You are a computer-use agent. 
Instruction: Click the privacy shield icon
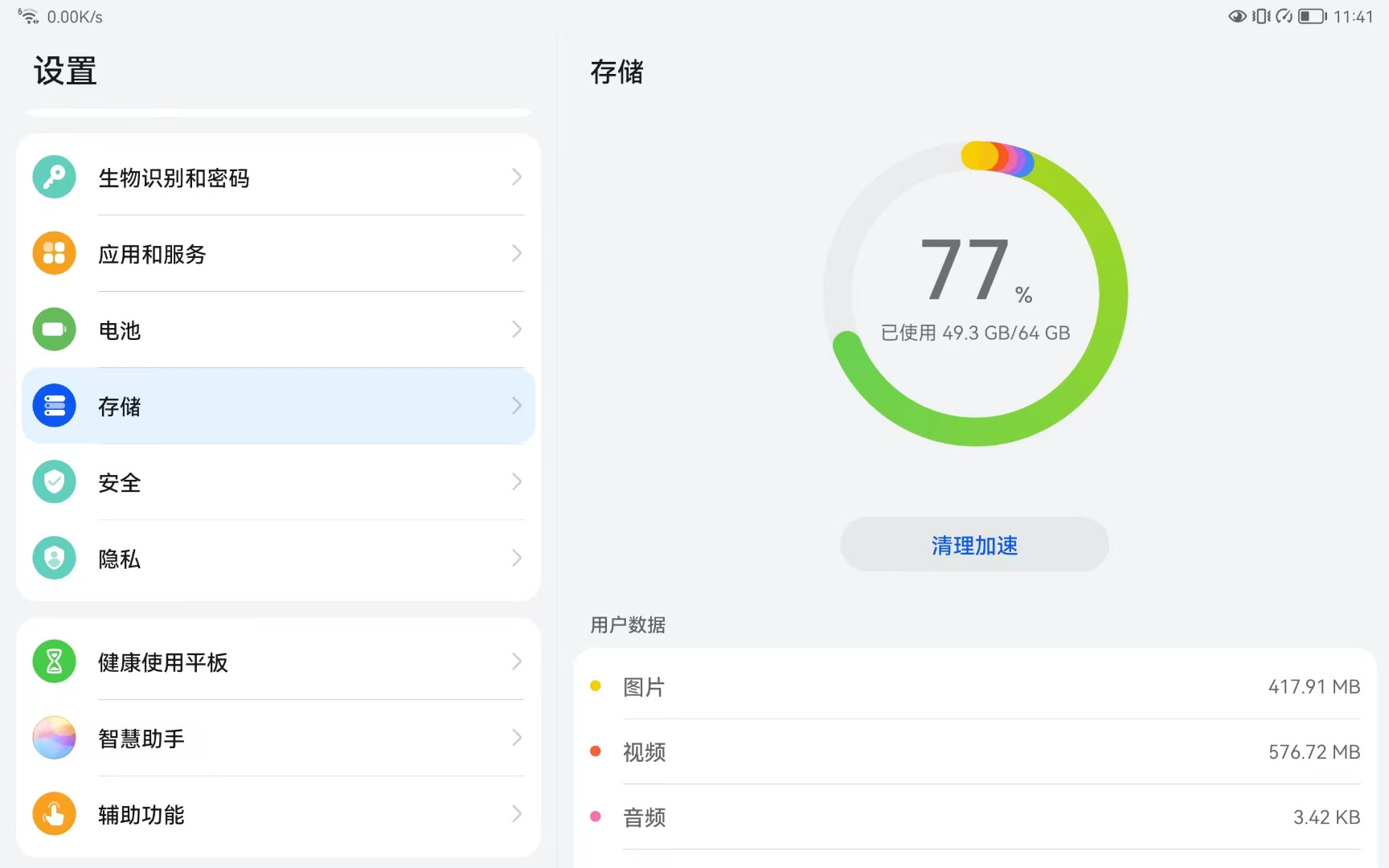54,558
